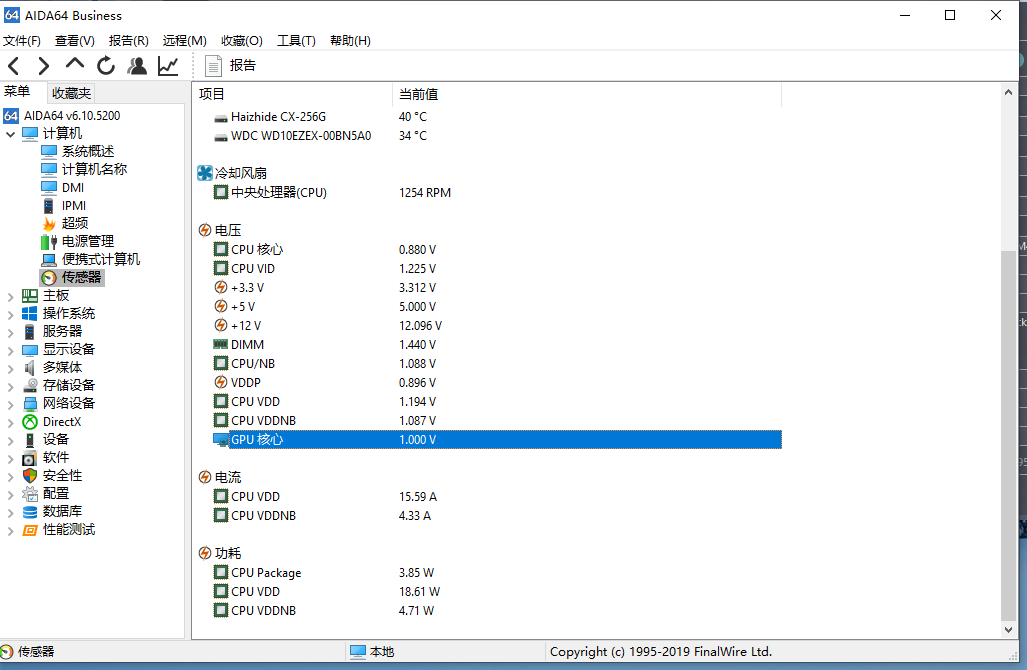Click the Haizhide CX-256G drive icon
This screenshot has height=670, width=1027.
coord(221,118)
